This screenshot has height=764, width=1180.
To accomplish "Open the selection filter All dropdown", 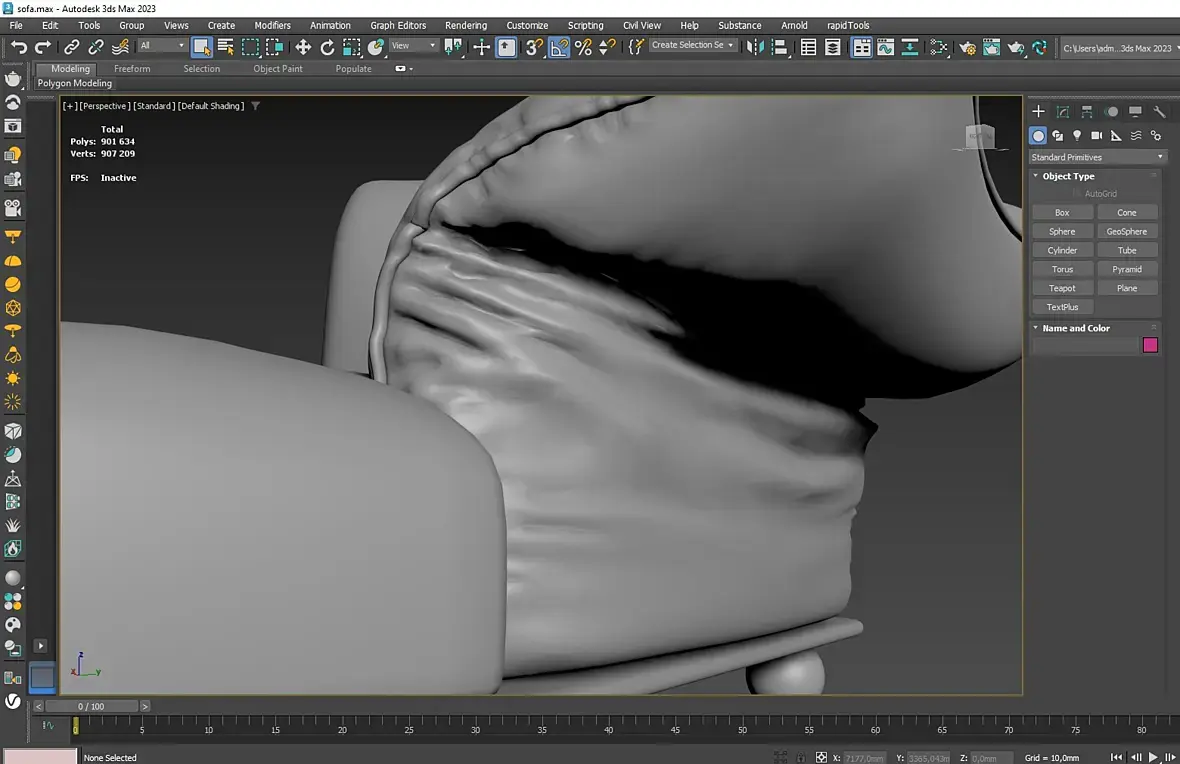I will [162, 45].
